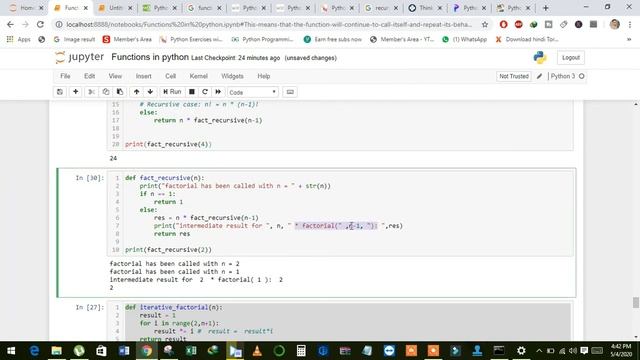Open Word from the taskbar
The height and width of the screenshot is (360, 640).
point(124,351)
